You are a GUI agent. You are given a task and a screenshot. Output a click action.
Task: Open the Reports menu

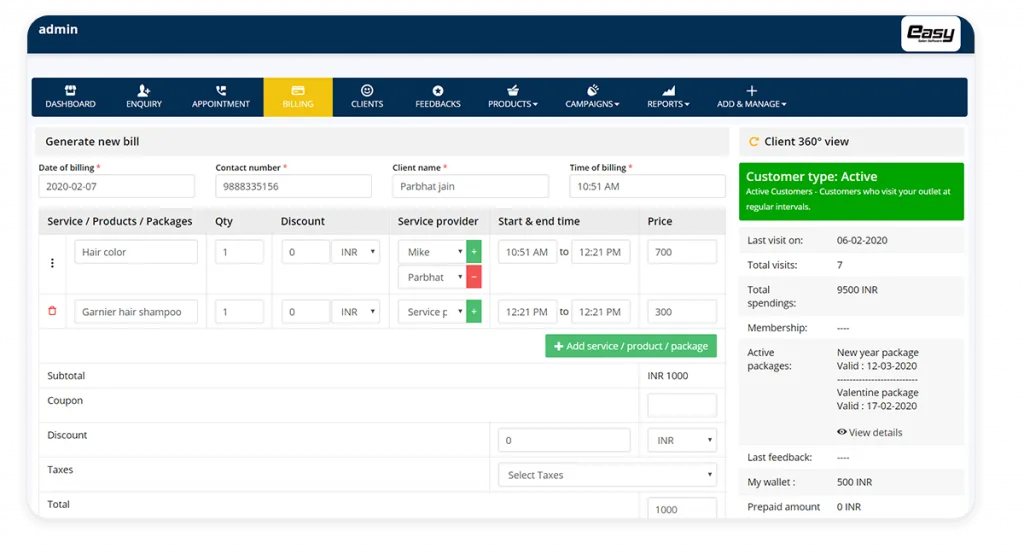pos(668,97)
